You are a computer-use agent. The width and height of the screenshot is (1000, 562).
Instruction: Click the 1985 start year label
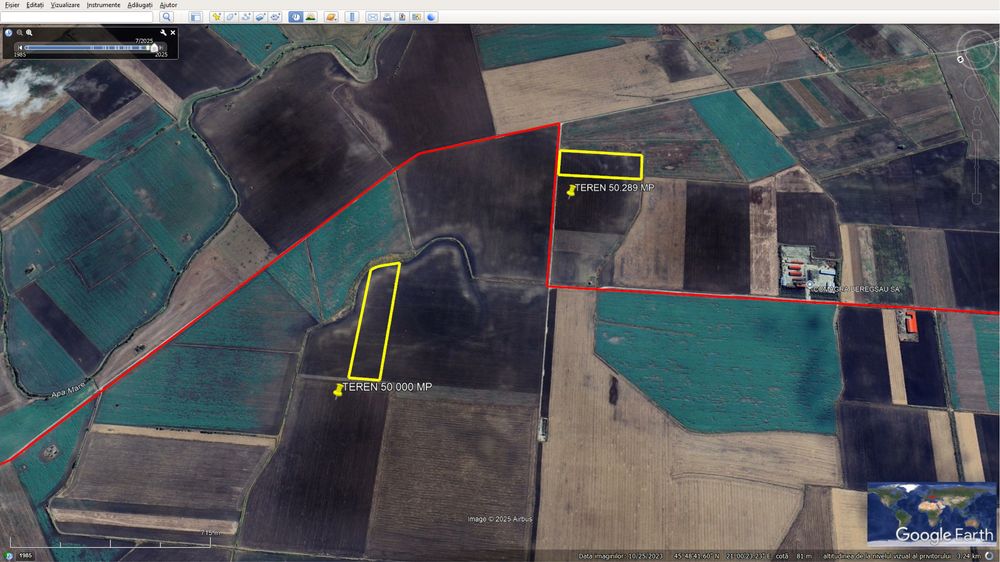(20, 55)
